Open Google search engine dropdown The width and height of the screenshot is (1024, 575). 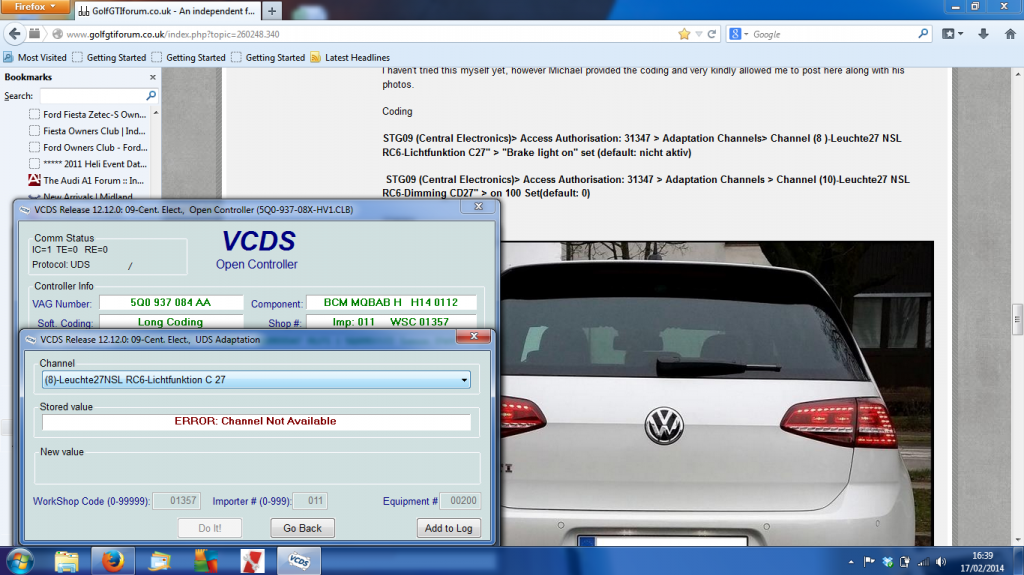(738, 34)
